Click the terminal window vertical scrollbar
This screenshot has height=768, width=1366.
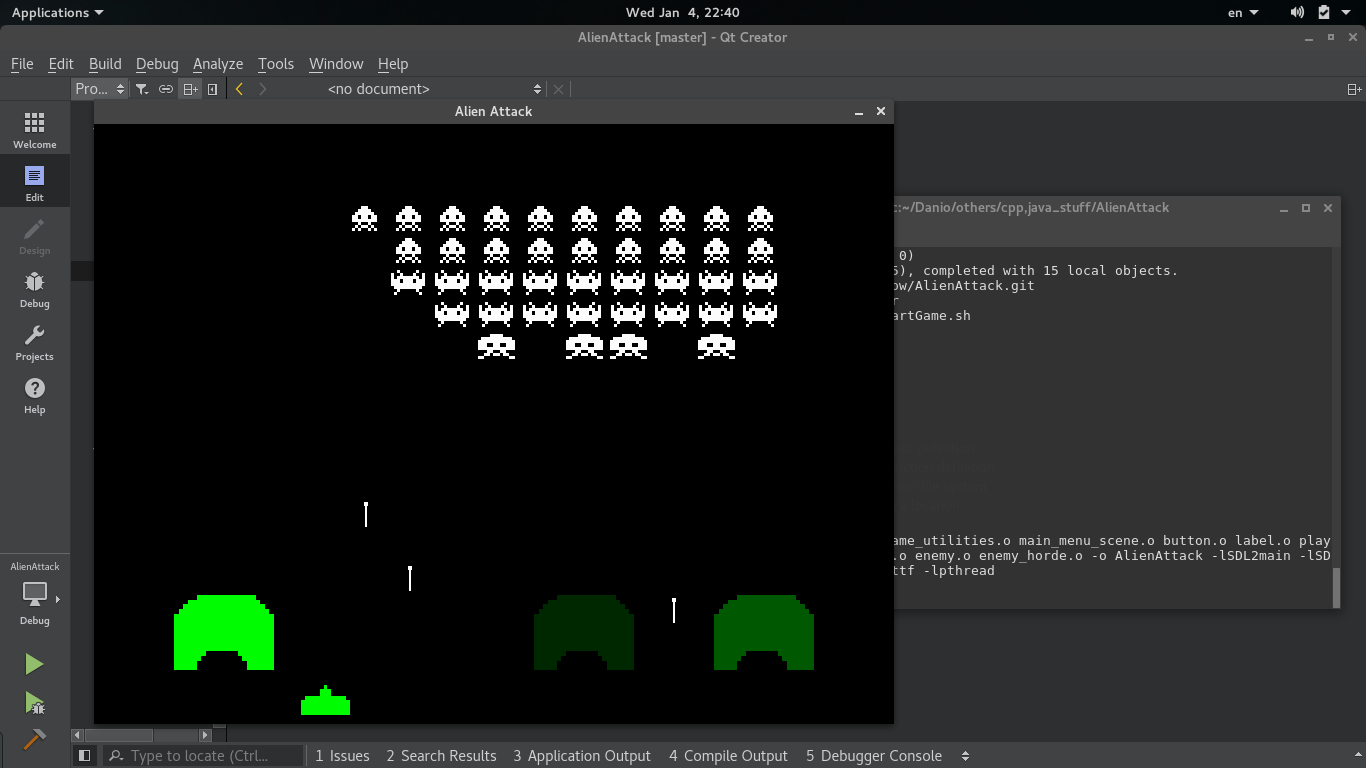[x=1335, y=589]
